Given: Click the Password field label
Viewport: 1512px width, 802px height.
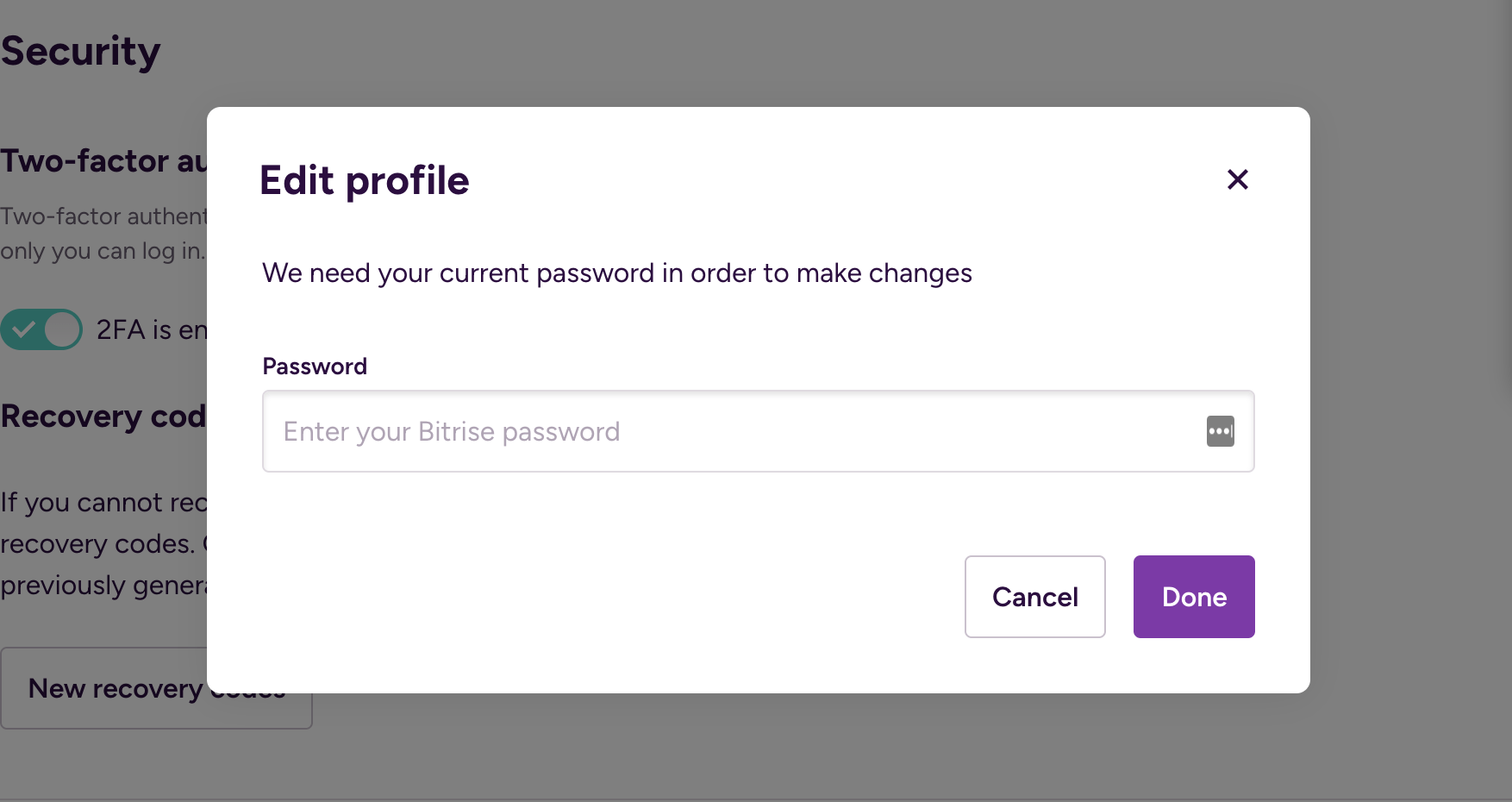Looking at the screenshot, I should tap(315, 367).
